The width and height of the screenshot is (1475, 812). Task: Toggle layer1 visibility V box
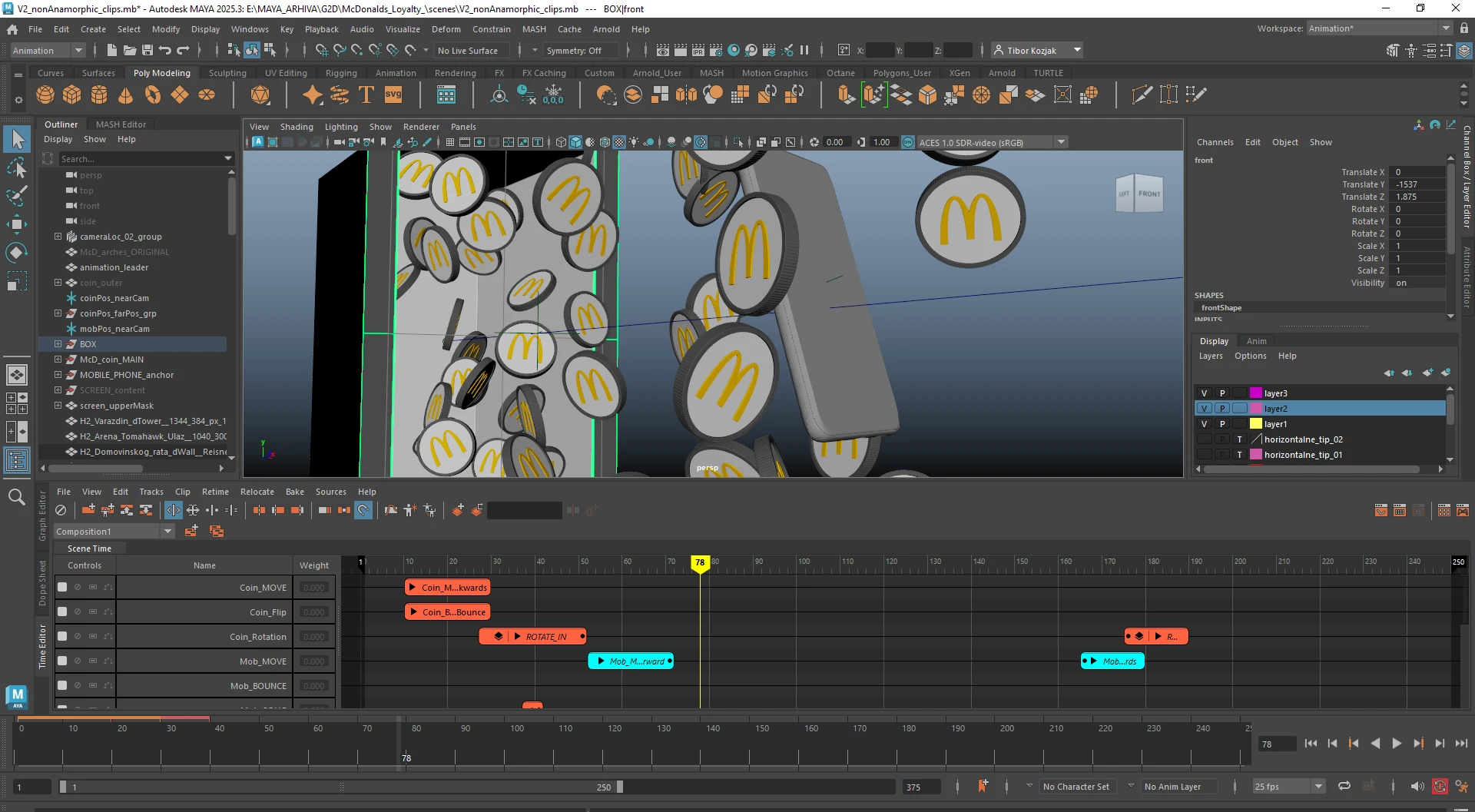pos(1204,424)
